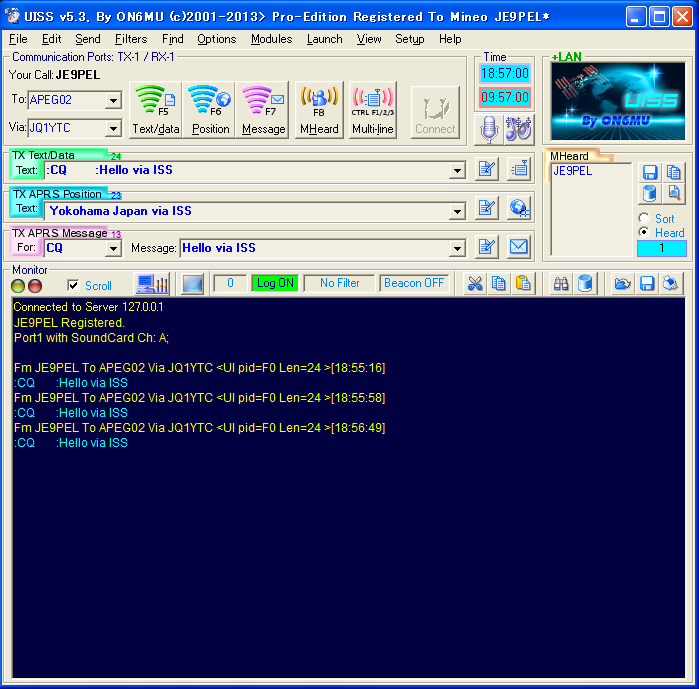This screenshot has height=689, width=699.
Task: Send APRS Position with the F6 button
Action: point(210,110)
